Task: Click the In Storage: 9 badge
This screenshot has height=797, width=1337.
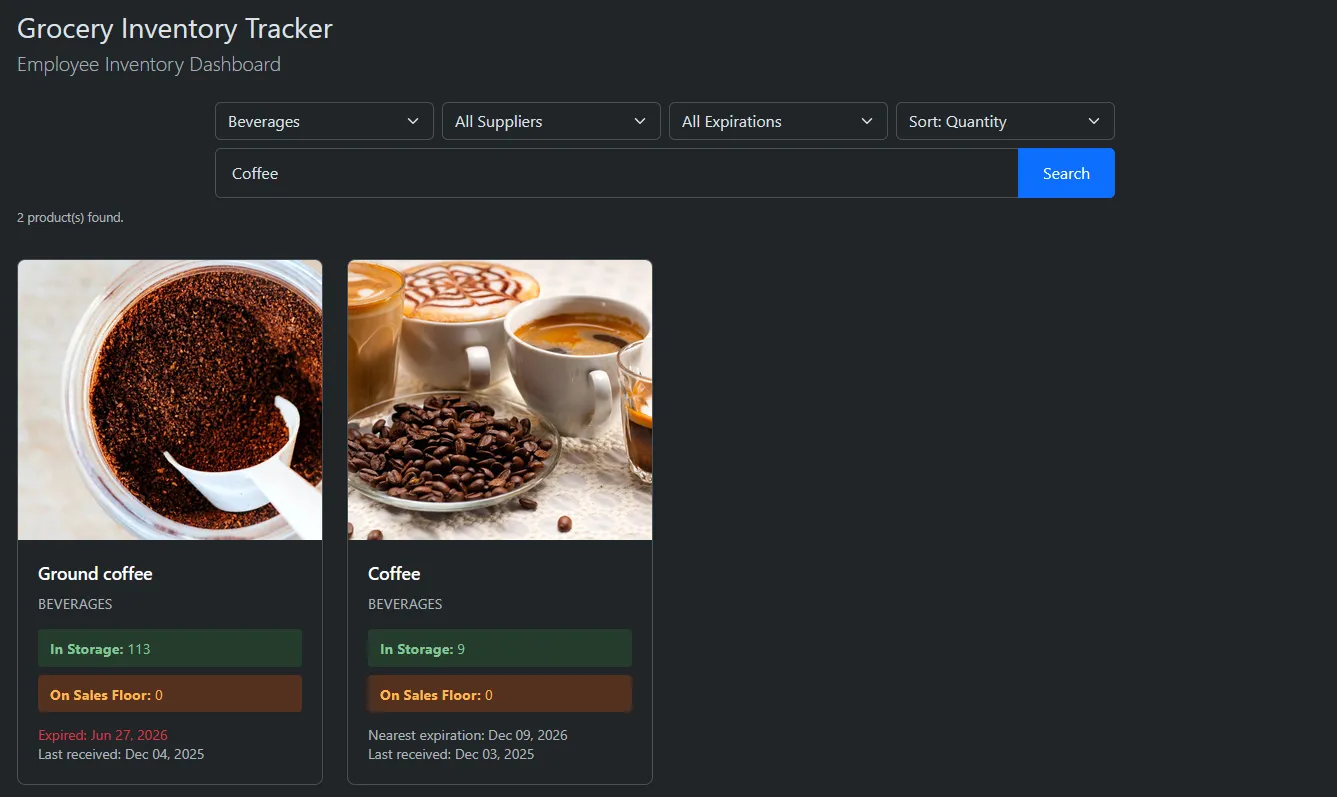Action: pos(500,648)
